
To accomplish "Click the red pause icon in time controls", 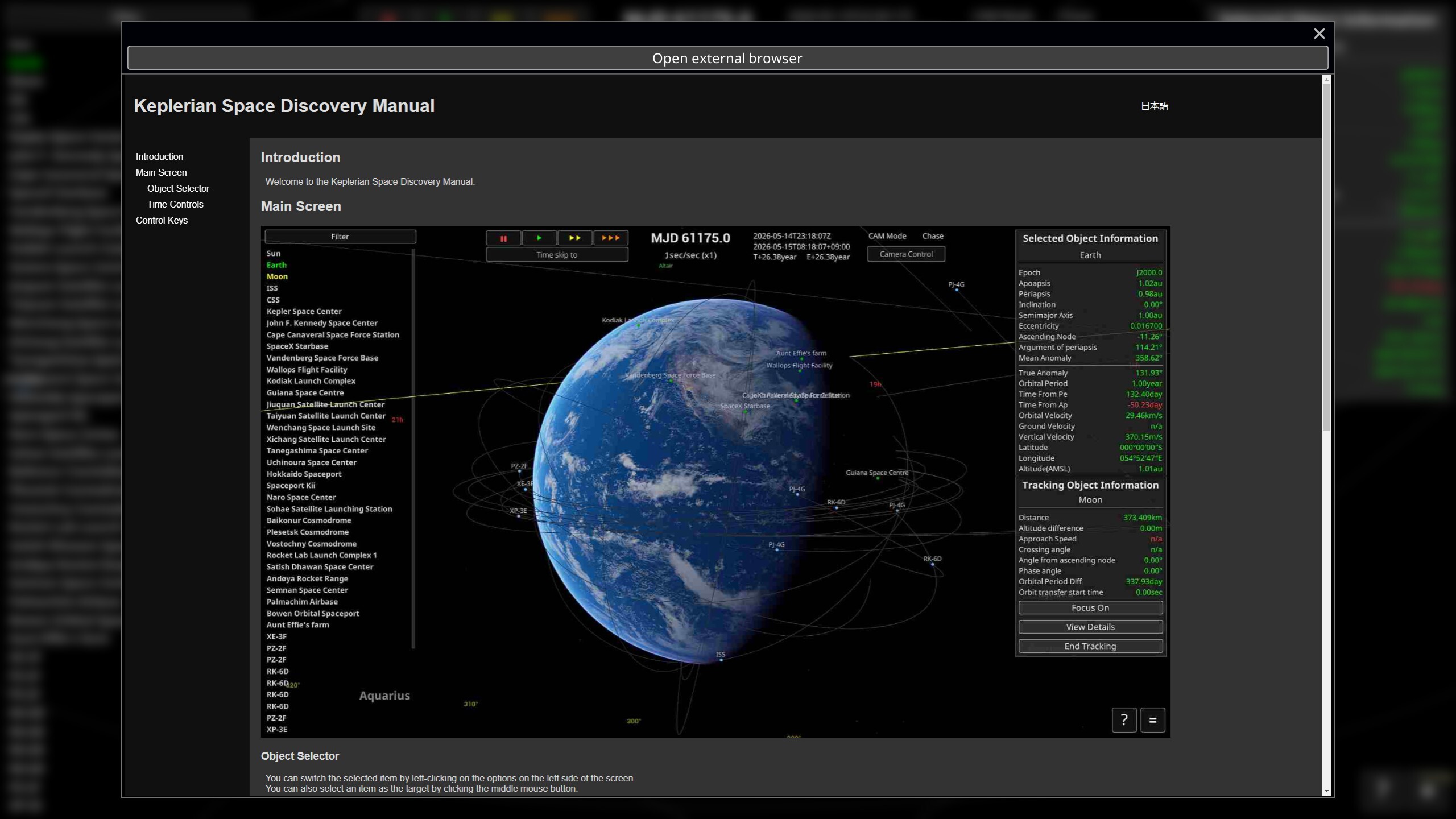I will [503, 238].
